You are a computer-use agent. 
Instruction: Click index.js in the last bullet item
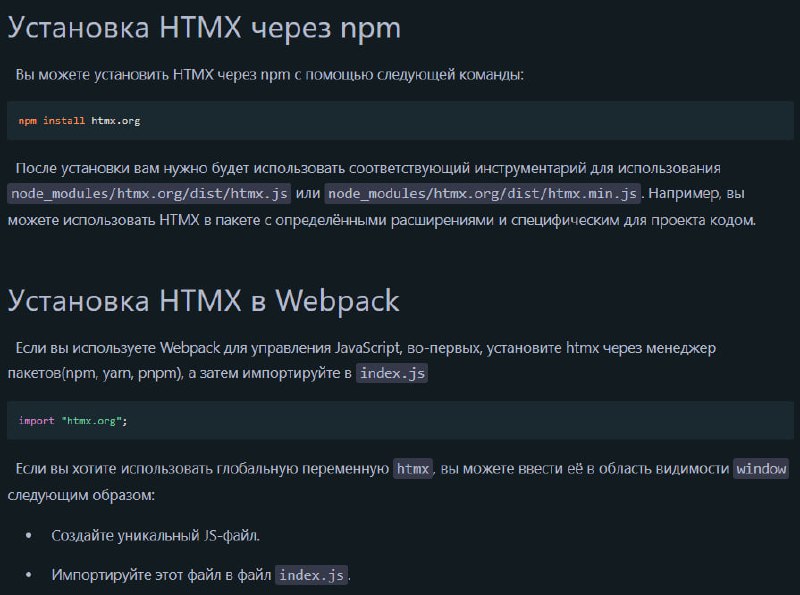pyautogui.click(x=311, y=575)
